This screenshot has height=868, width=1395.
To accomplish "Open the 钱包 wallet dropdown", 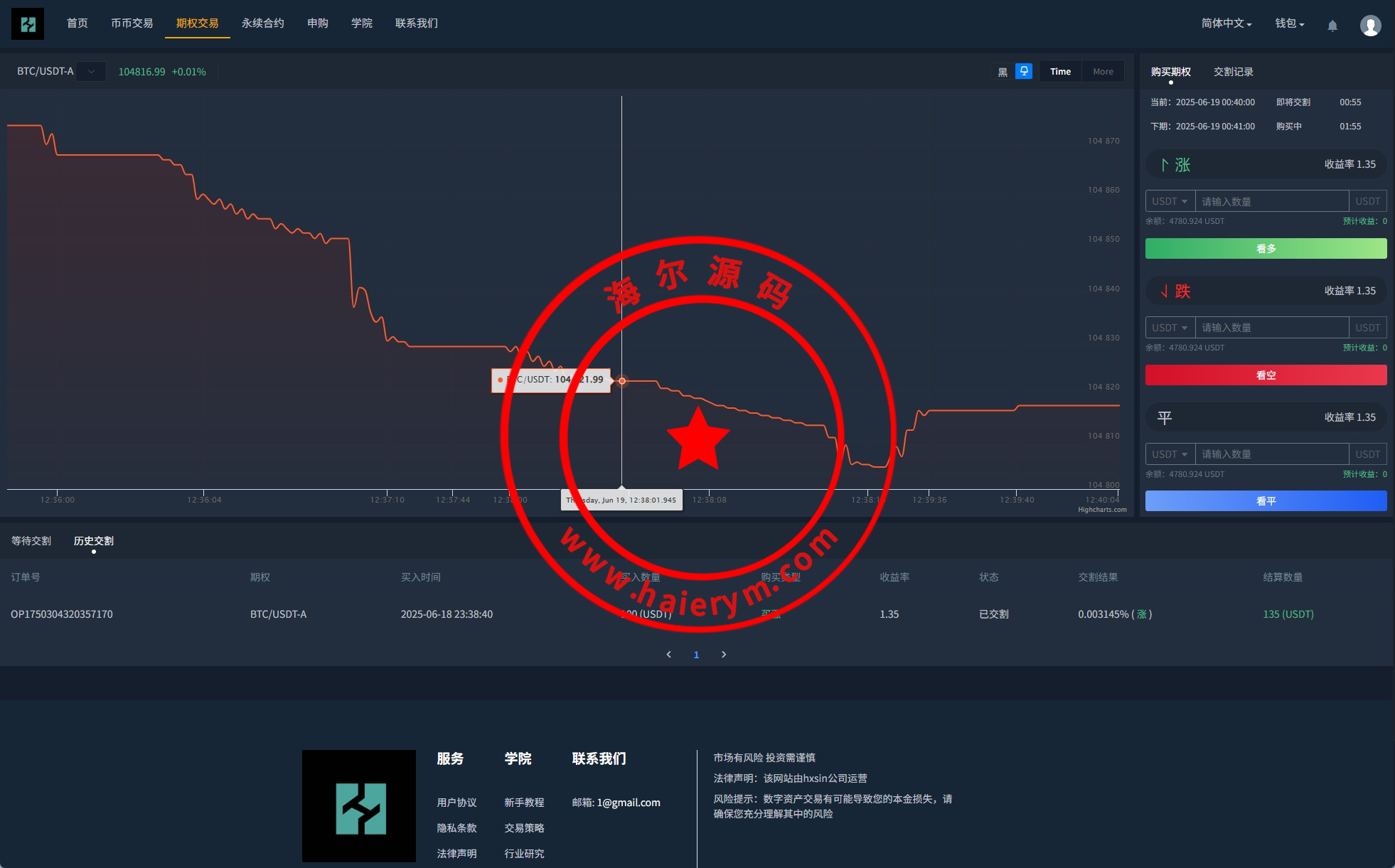I will [x=1289, y=23].
